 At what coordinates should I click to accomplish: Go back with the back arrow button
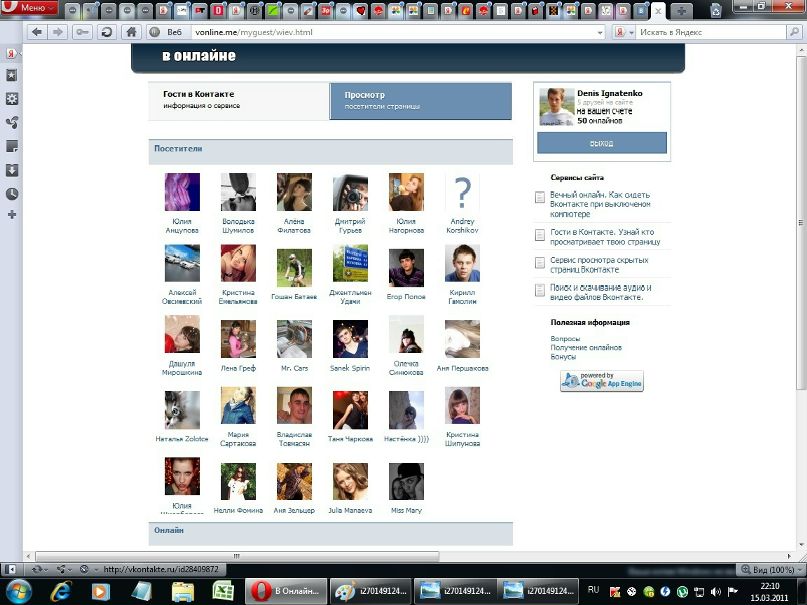coord(37,32)
